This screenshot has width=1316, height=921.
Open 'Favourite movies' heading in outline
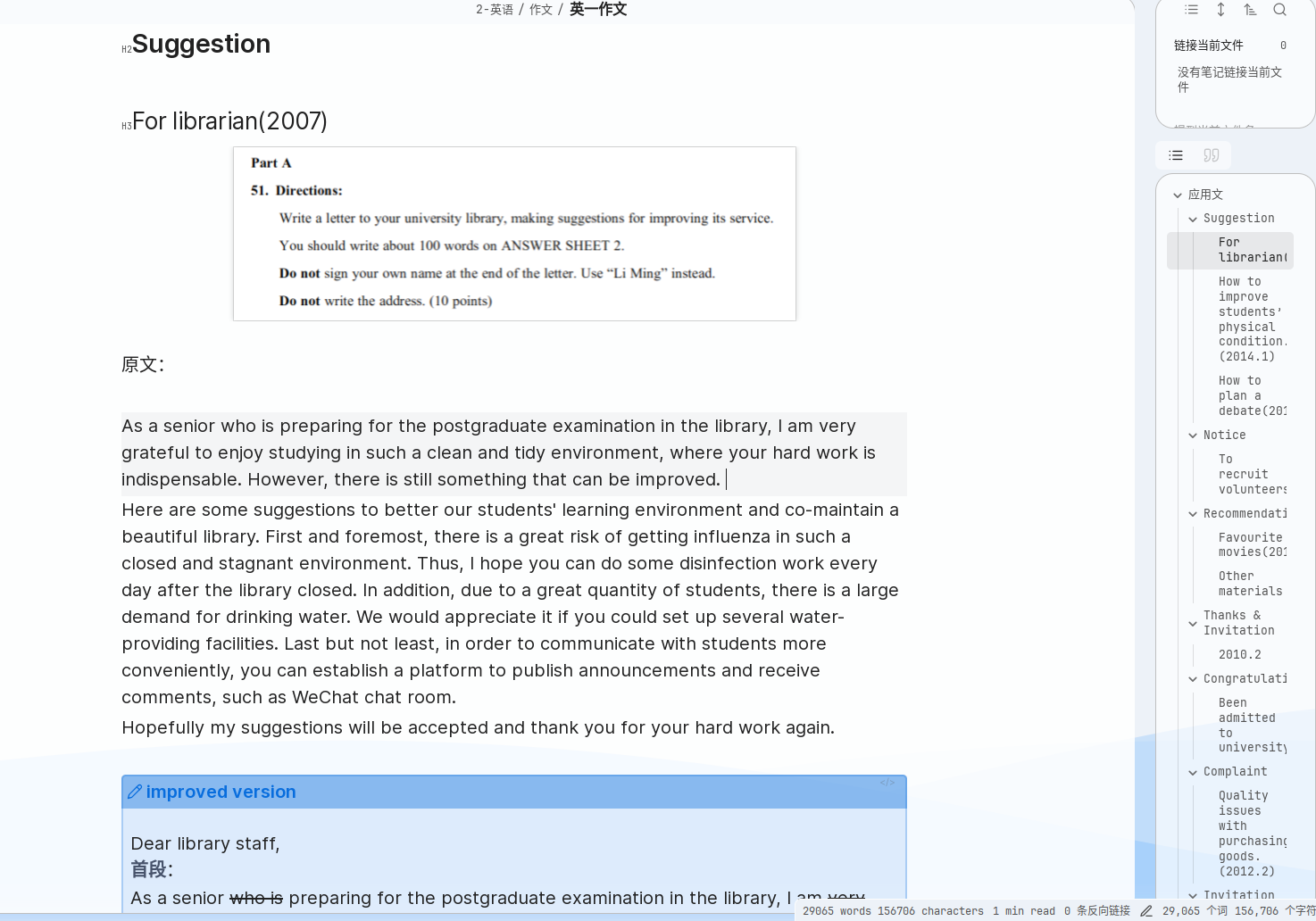(x=1250, y=544)
